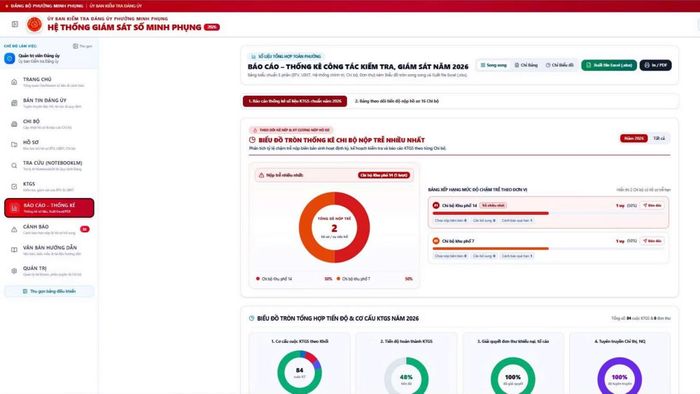
Task: Open the Cảnh Báo warning triangle icon
Action: [x=14, y=229]
